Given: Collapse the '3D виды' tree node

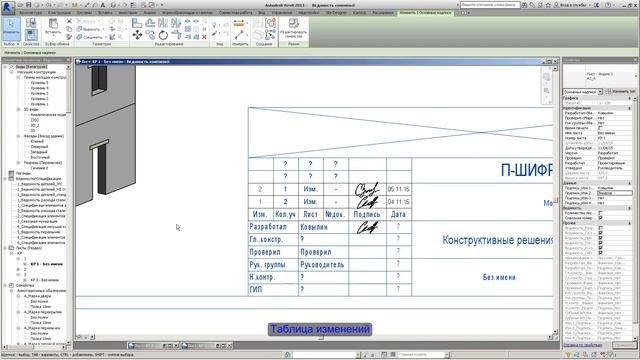Looking at the screenshot, I should [x=18, y=109].
